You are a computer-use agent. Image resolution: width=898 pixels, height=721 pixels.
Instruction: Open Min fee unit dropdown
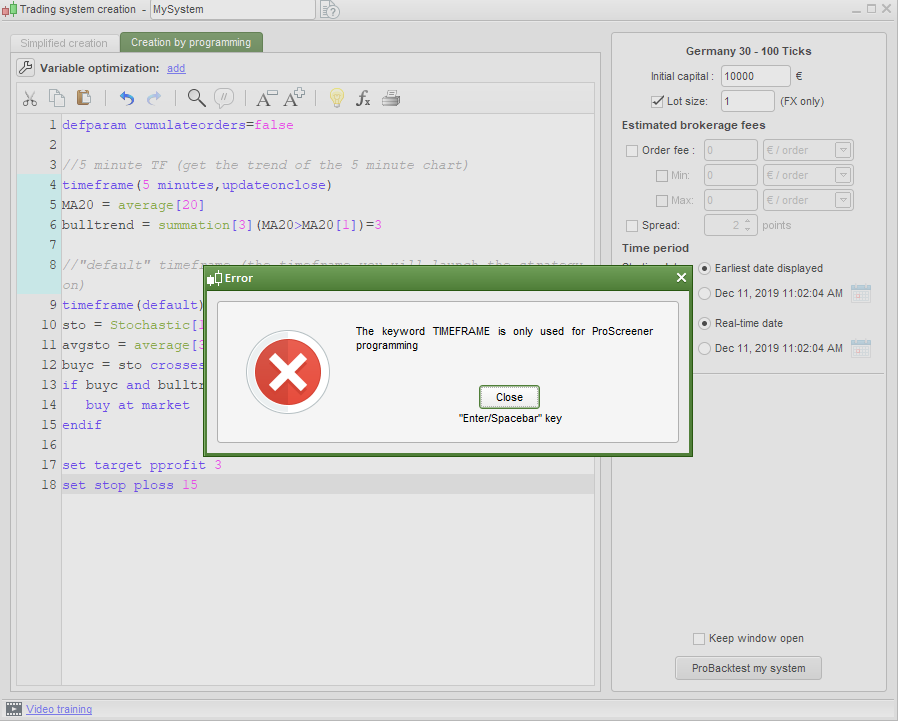(842, 175)
